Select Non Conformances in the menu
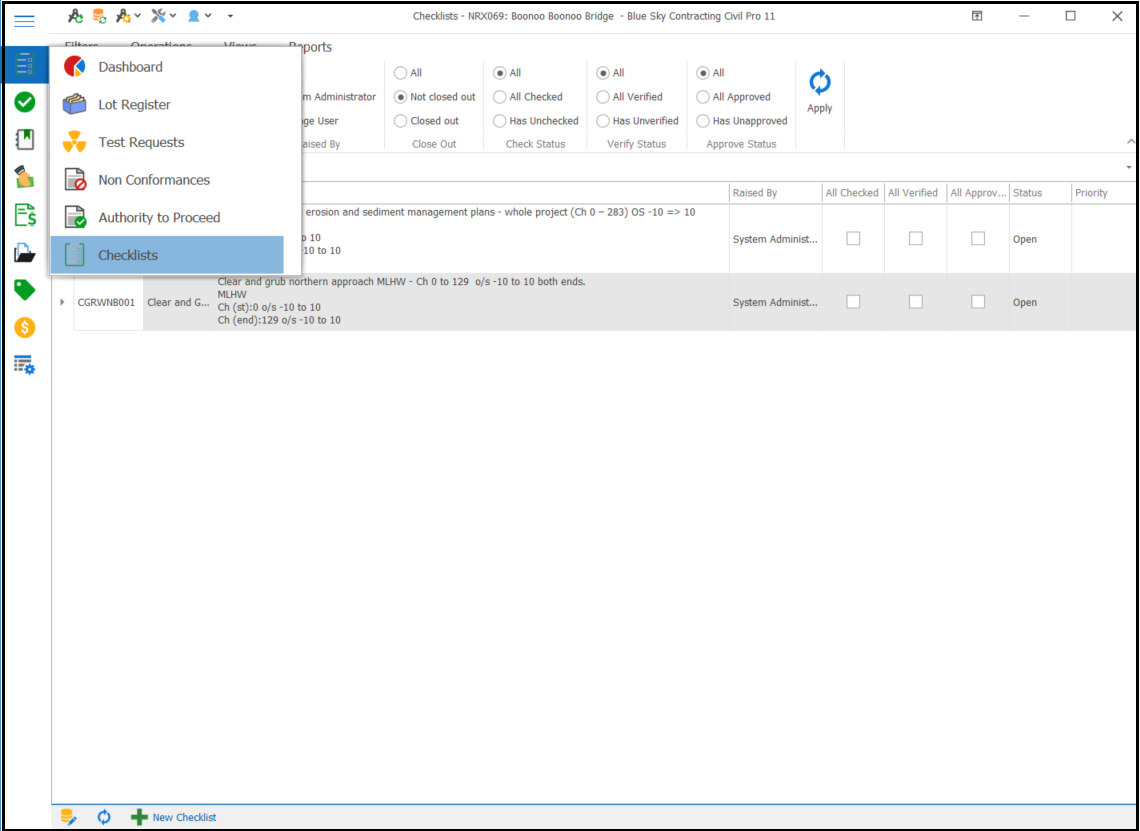Viewport: 1140px width, 831px height. tap(153, 180)
